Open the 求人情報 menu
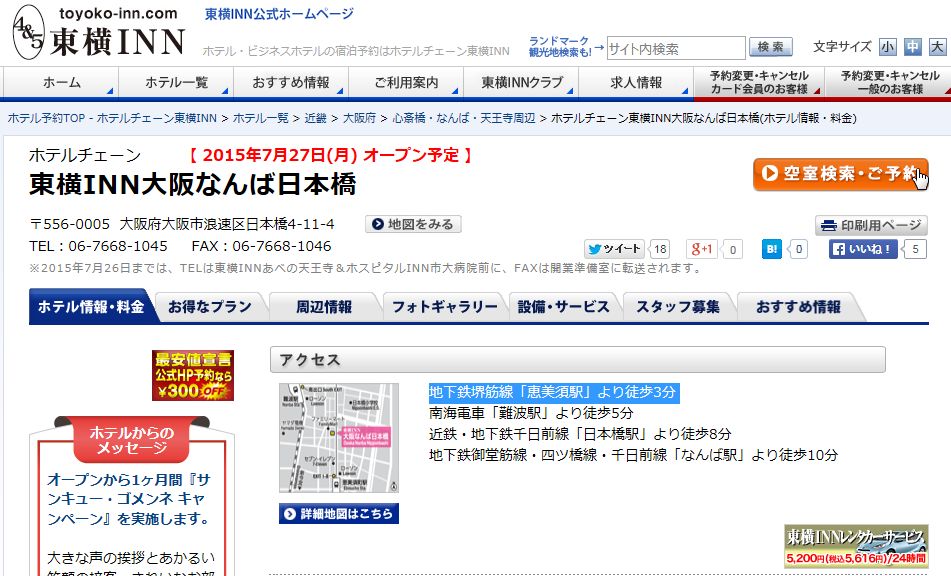951x576 pixels. tap(636, 82)
